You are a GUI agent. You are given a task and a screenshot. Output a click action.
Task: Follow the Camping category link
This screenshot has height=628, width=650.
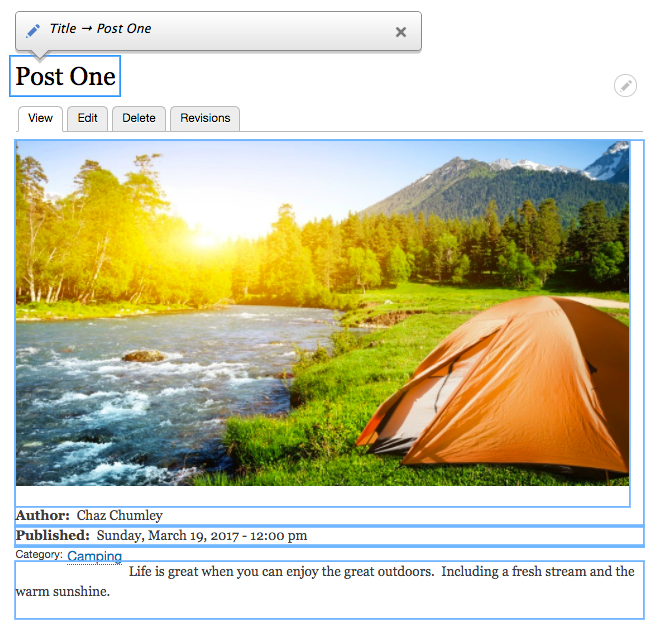point(95,556)
